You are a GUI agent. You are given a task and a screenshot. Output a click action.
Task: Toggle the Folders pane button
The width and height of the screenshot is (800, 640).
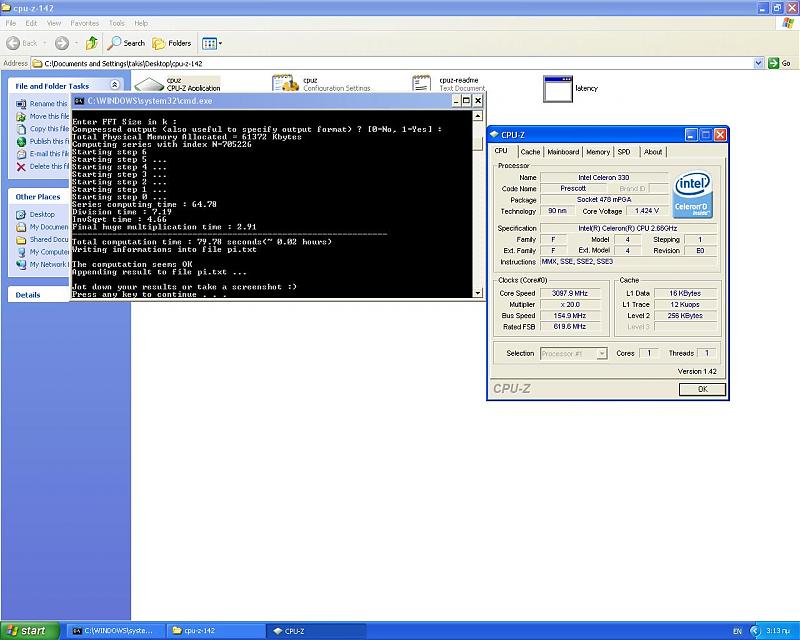pyautogui.click(x=172, y=43)
